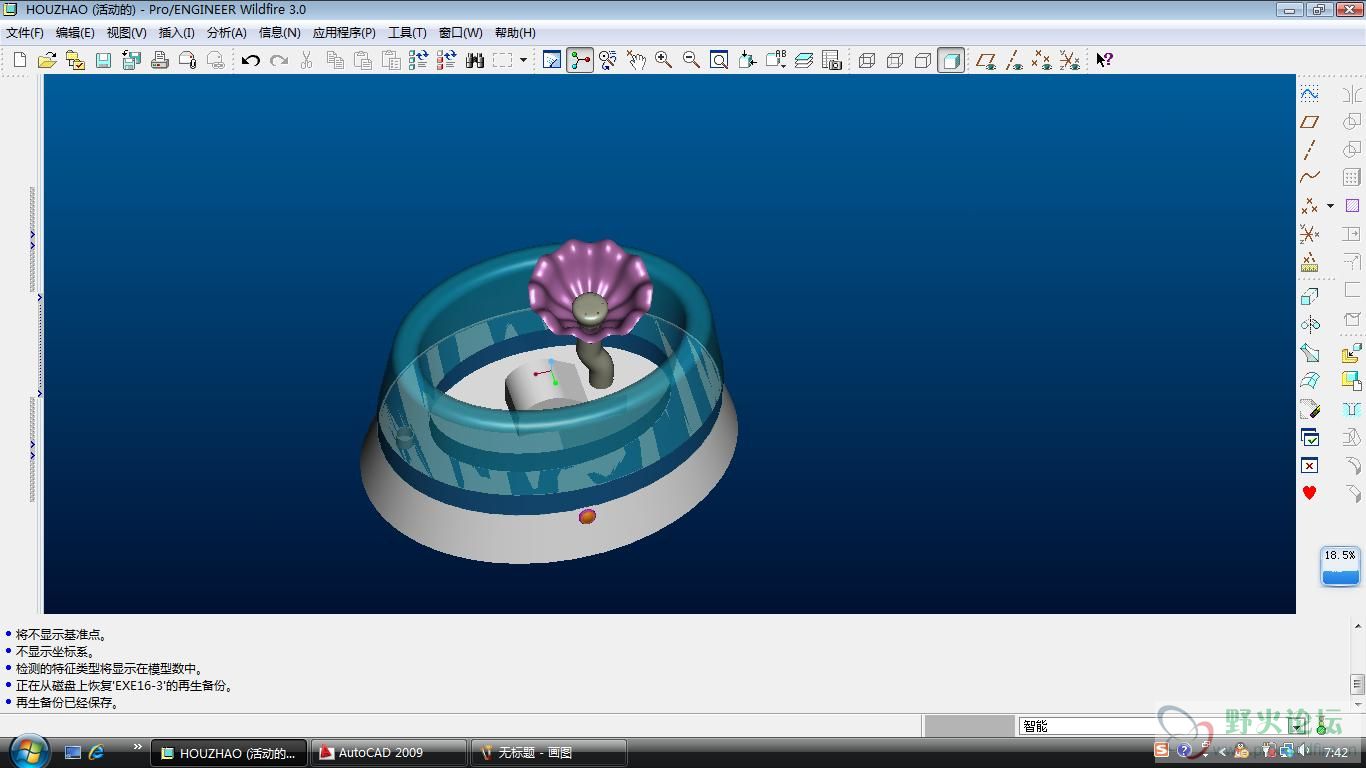Open the View Manager icon
1366x768 pixels.
832,60
